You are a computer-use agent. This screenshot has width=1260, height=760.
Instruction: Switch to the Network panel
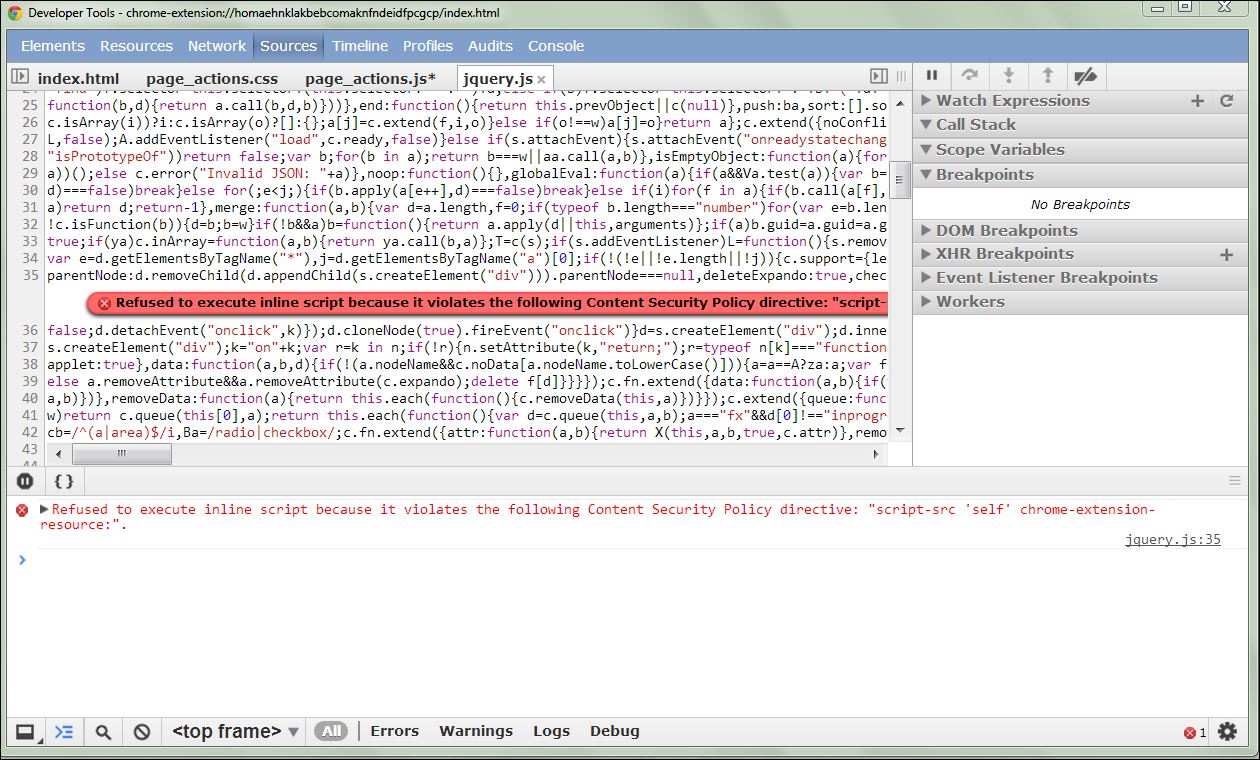217,46
